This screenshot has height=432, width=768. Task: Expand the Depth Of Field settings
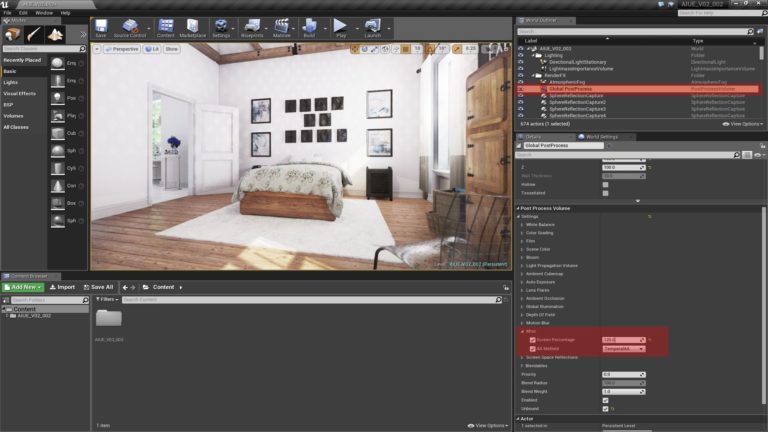click(522, 315)
